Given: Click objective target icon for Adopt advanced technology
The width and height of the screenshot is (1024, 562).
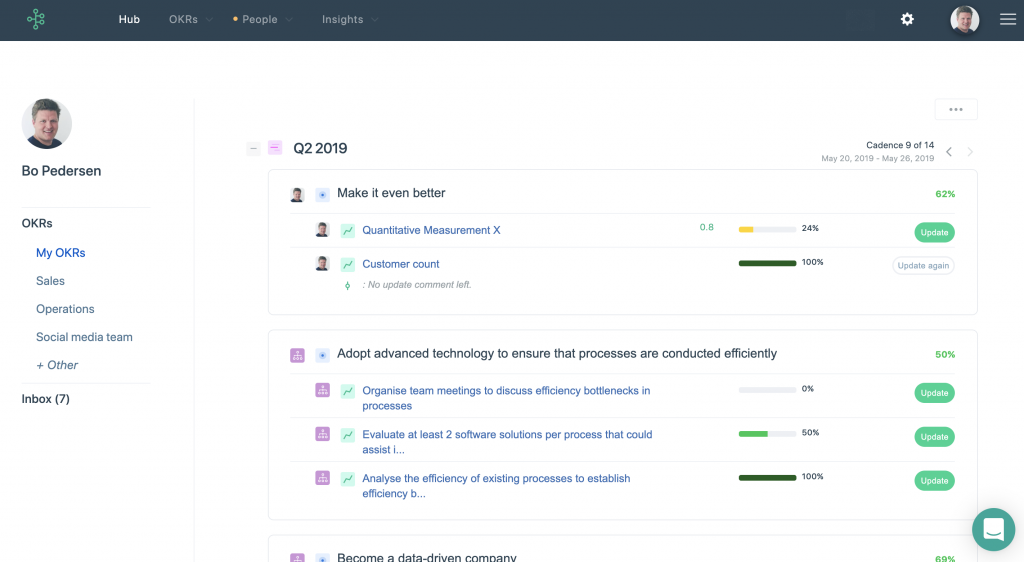Looking at the screenshot, I should (x=322, y=355).
